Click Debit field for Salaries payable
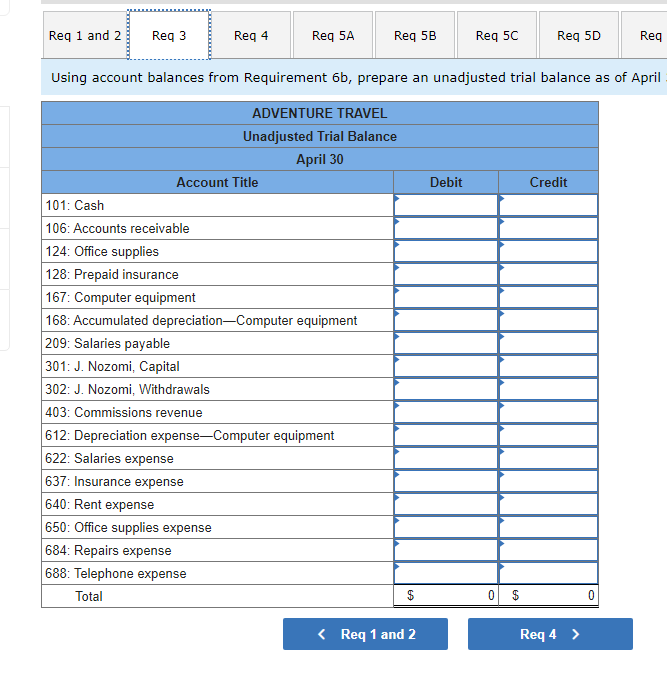The image size is (667, 697). (446, 344)
